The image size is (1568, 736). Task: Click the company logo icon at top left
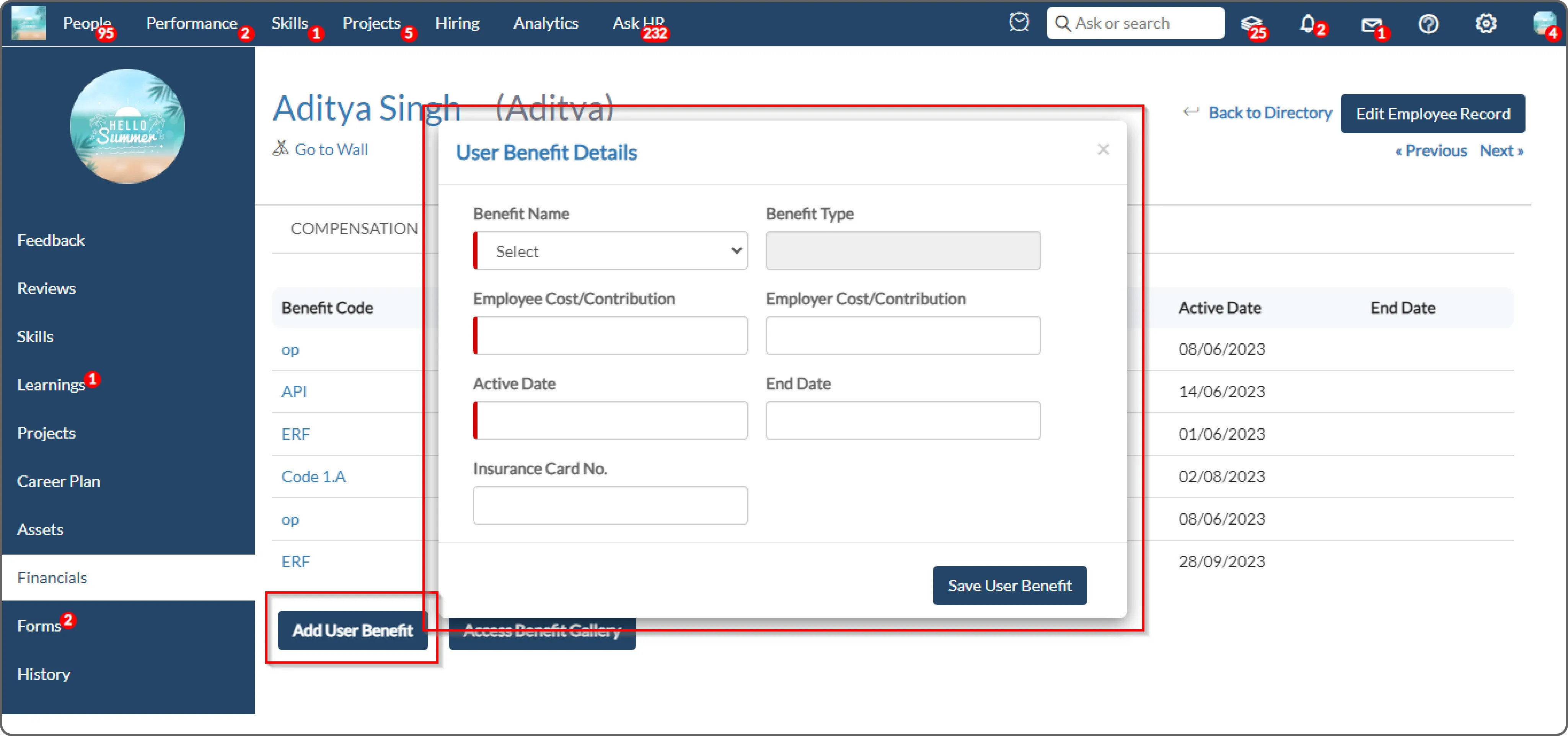click(29, 23)
